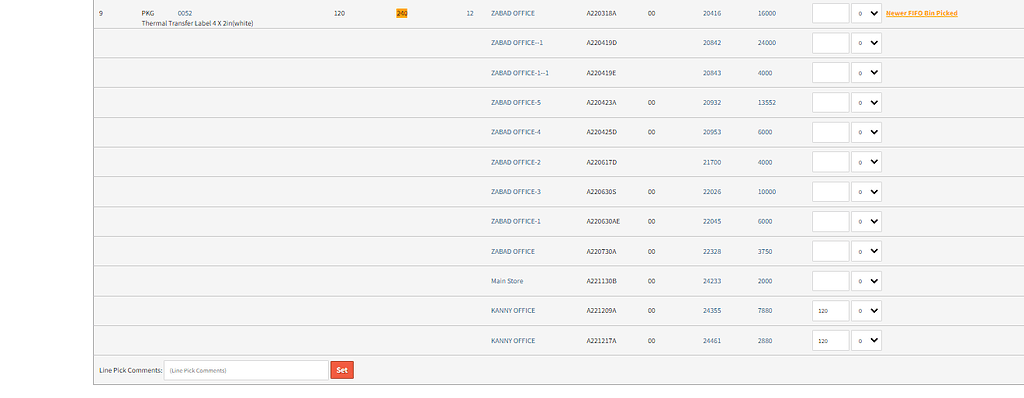The width and height of the screenshot is (1024, 398).
Task: Open the dropdown in the A220425D row
Action: (x=867, y=132)
